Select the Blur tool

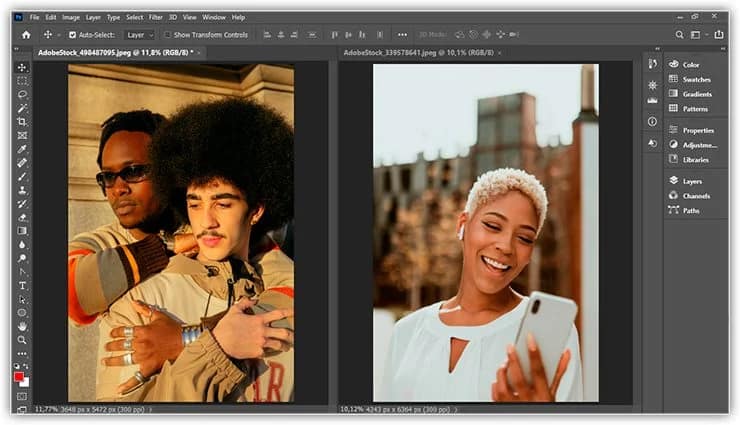click(22, 244)
